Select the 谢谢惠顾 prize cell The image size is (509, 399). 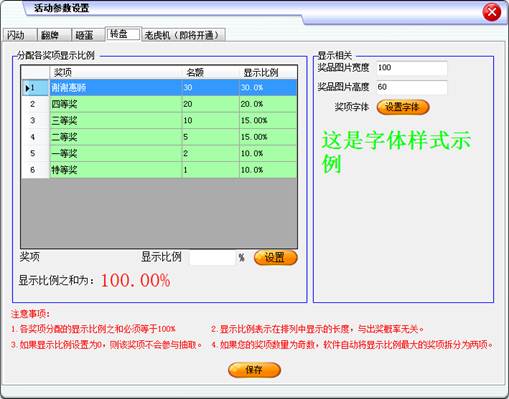pos(115,88)
